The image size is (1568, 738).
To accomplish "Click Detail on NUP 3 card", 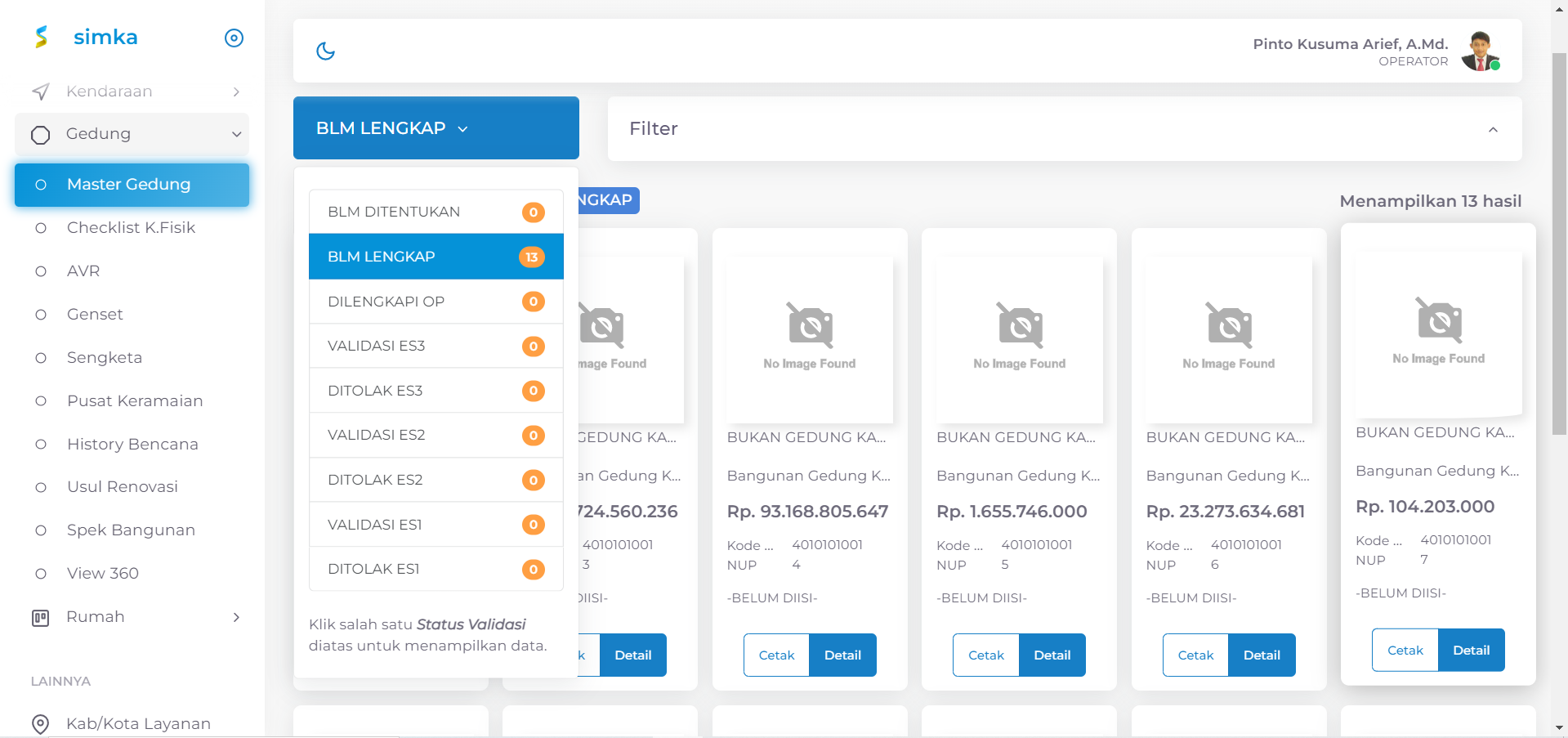I will click(x=633, y=655).
